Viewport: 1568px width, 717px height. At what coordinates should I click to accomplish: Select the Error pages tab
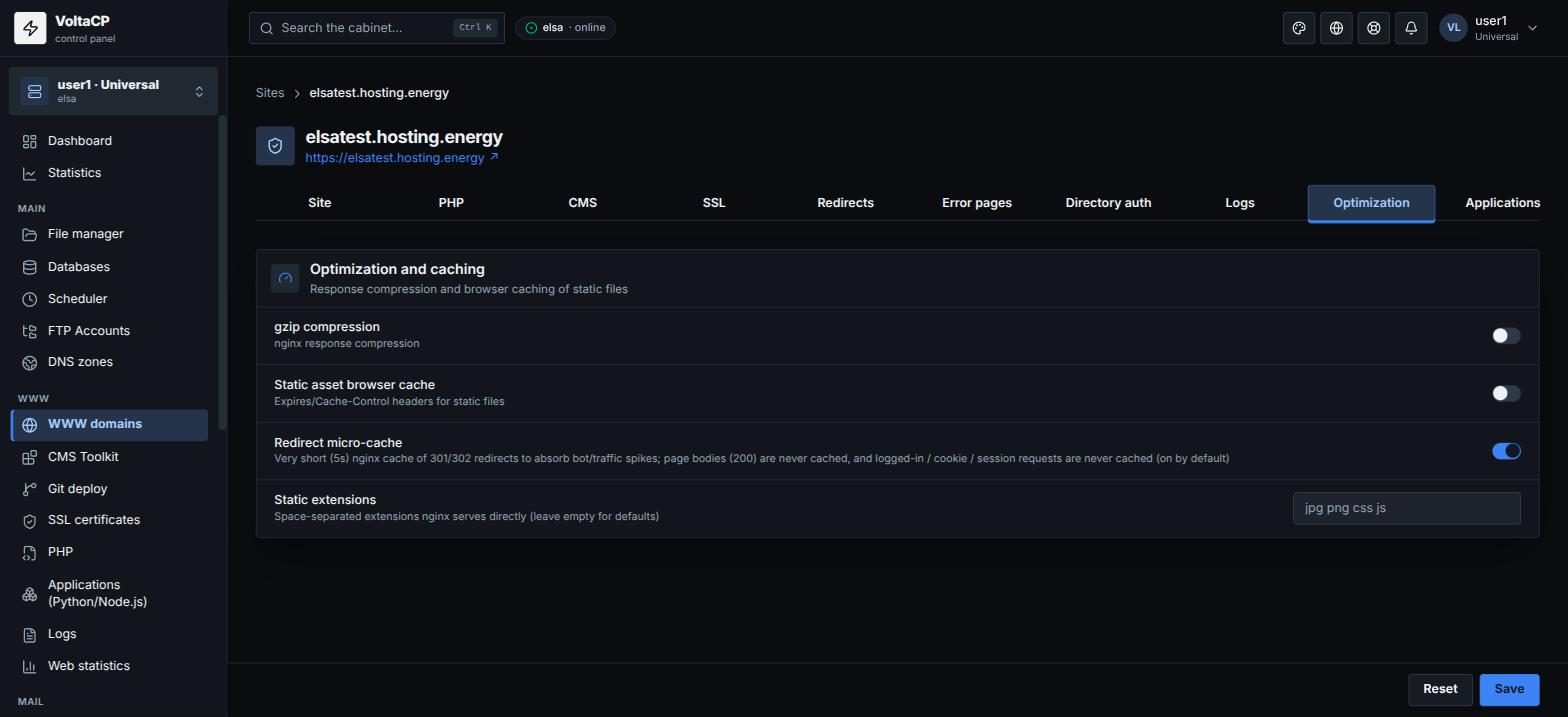click(977, 203)
